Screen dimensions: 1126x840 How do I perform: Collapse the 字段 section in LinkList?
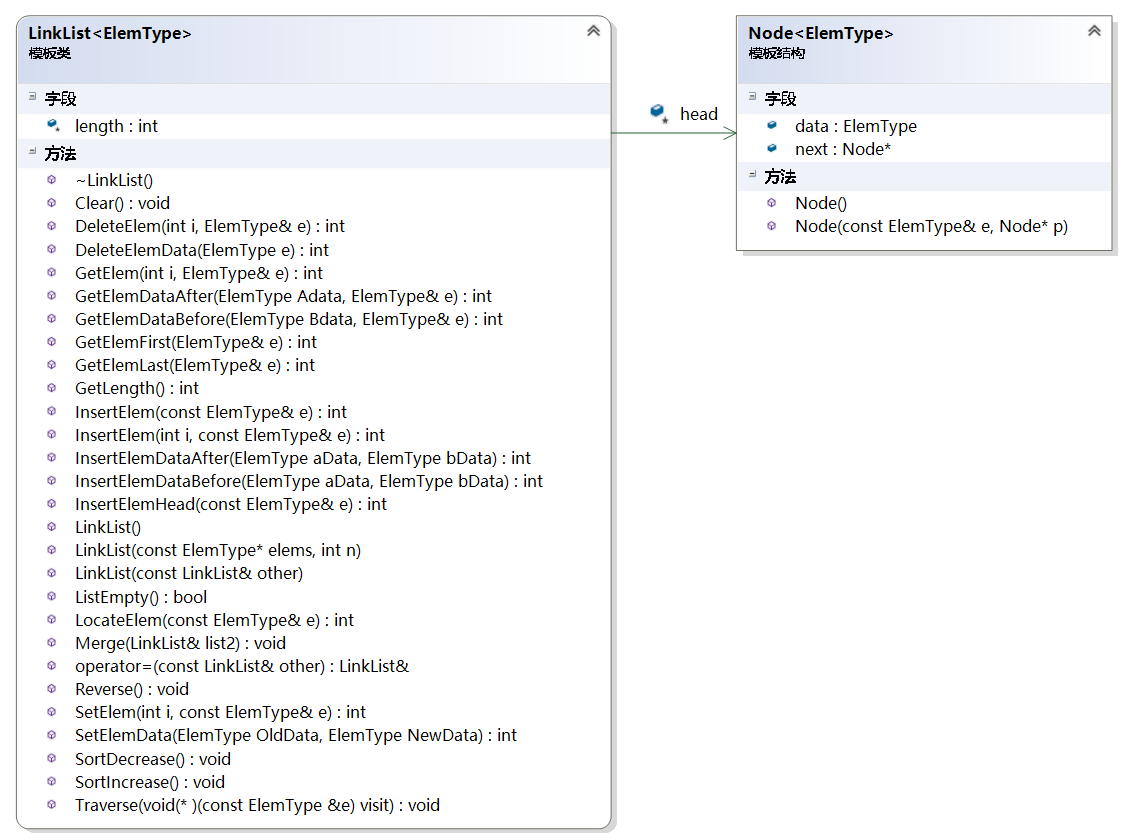click(33, 97)
